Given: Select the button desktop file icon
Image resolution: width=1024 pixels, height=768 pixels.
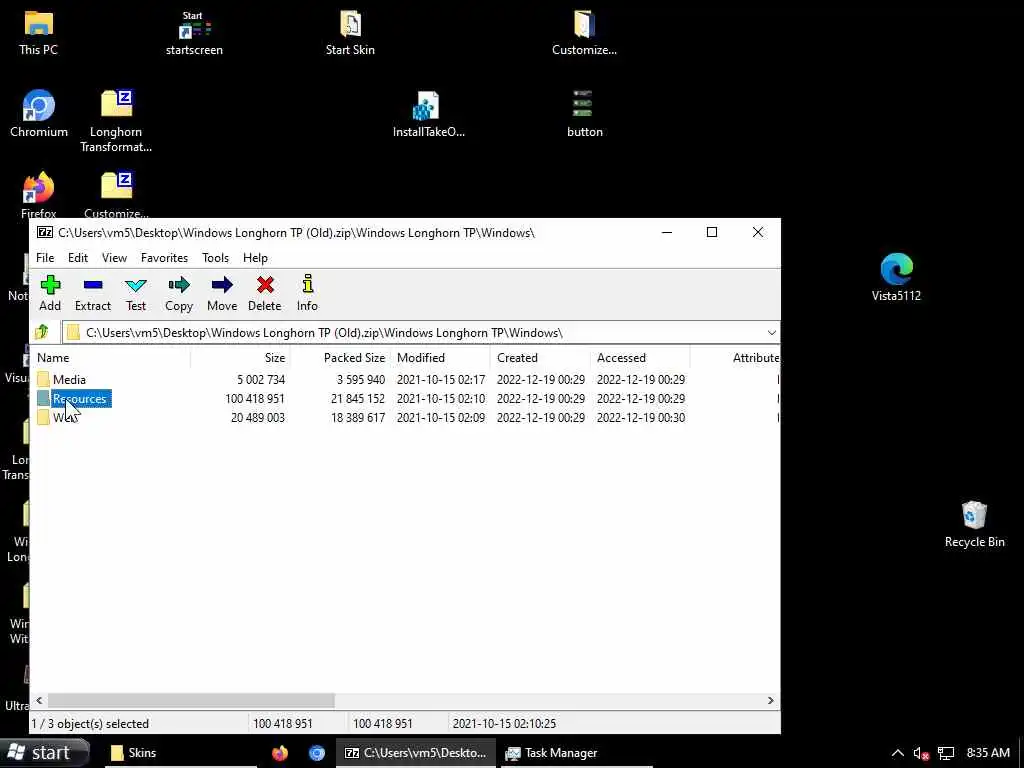Looking at the screenshot, I should tap(584, 114).
